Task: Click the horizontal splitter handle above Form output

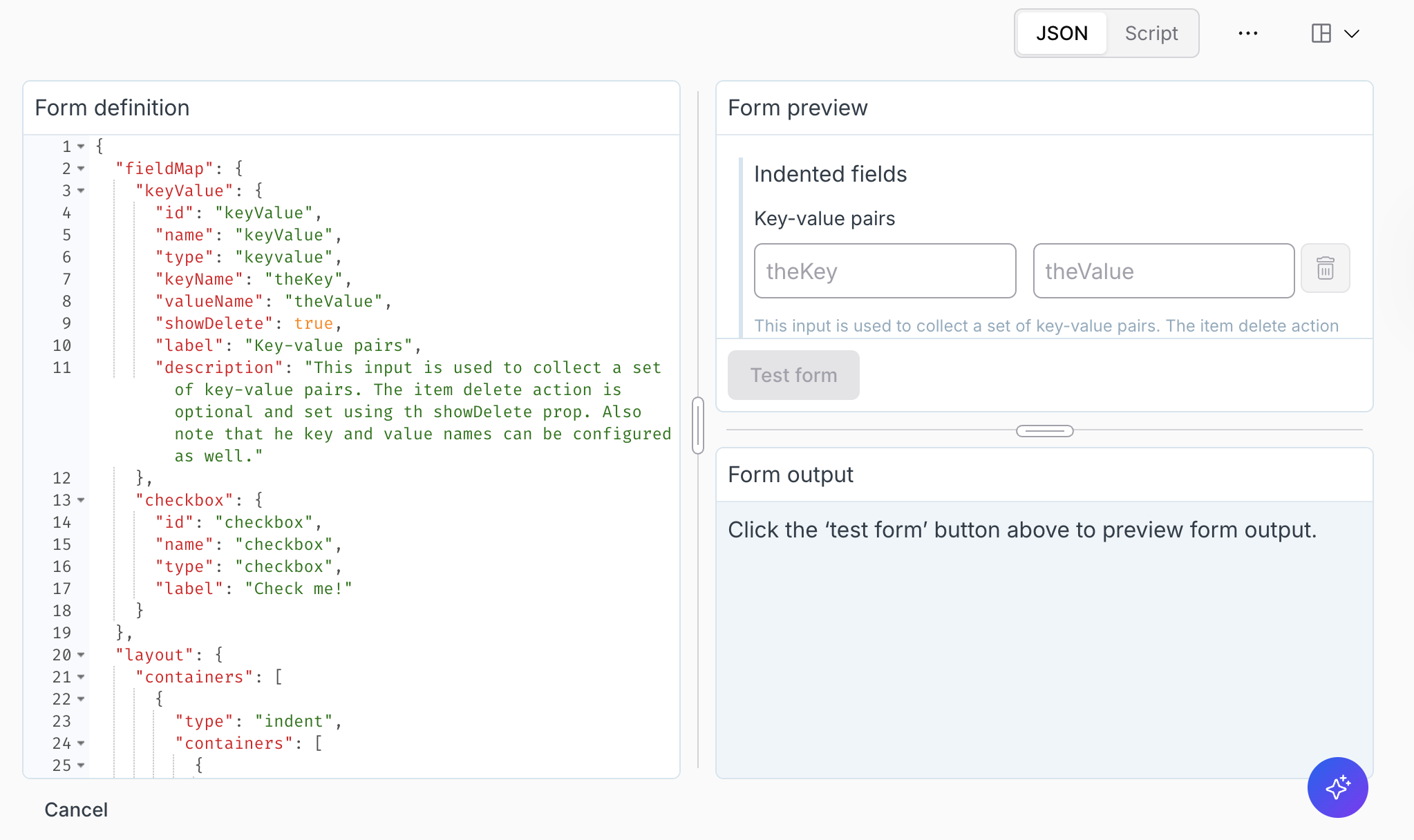Action: [1045, 431]
